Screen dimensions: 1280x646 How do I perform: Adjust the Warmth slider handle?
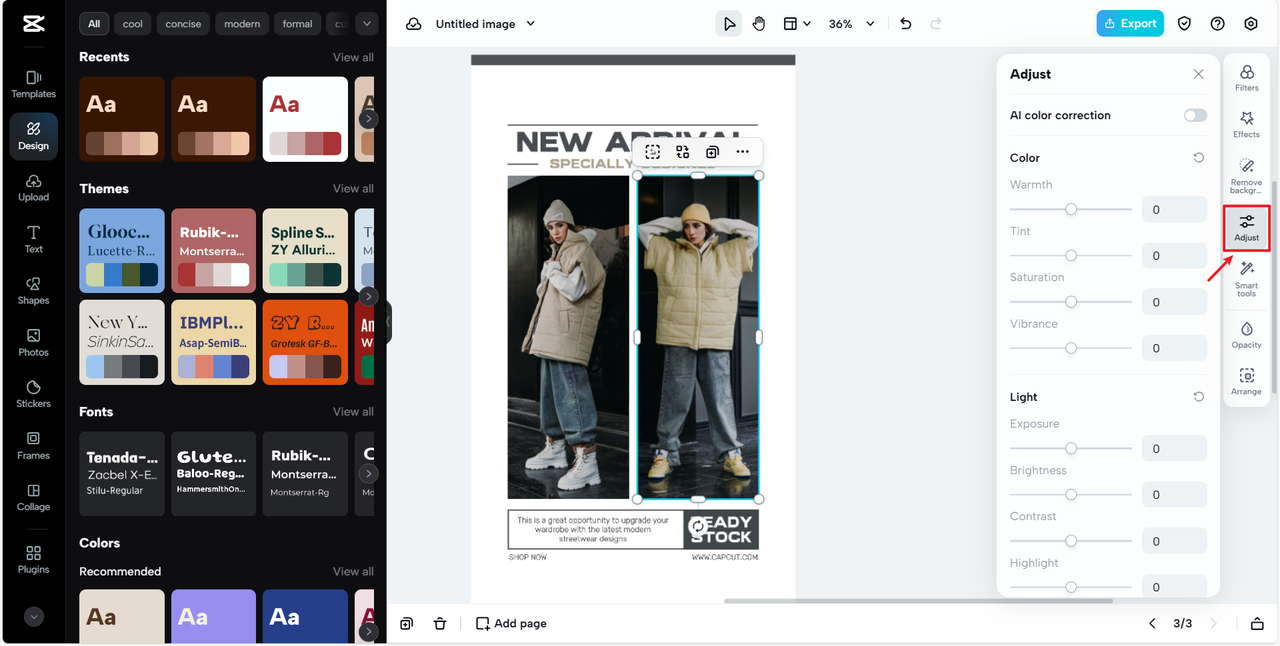(x=1071, y=209)
